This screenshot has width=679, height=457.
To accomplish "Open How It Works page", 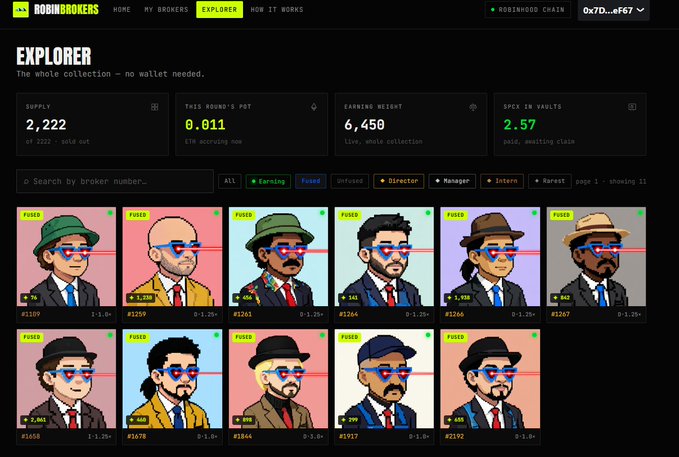I will coord(277,10).
